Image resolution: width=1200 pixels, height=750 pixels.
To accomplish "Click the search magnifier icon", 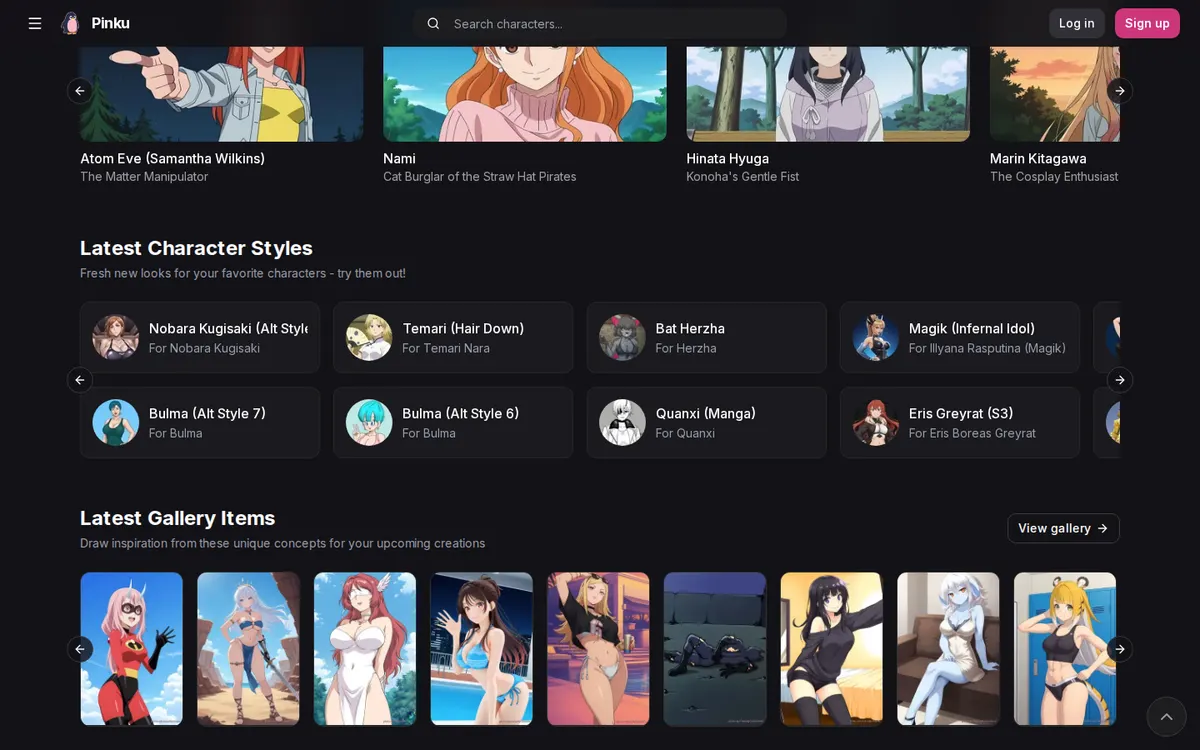I will point(433,23).
